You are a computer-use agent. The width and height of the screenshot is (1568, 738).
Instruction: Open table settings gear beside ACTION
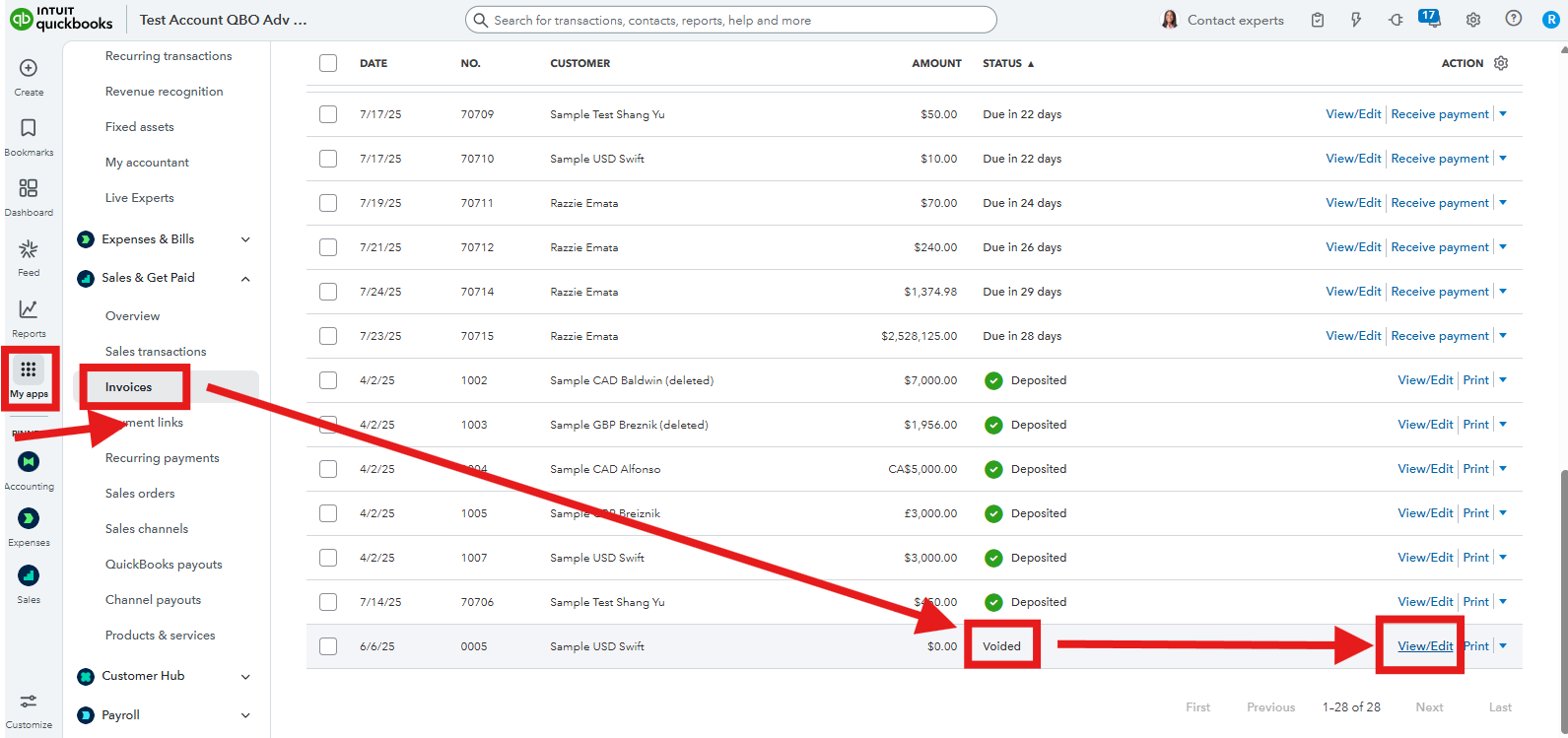point(1501,63)
